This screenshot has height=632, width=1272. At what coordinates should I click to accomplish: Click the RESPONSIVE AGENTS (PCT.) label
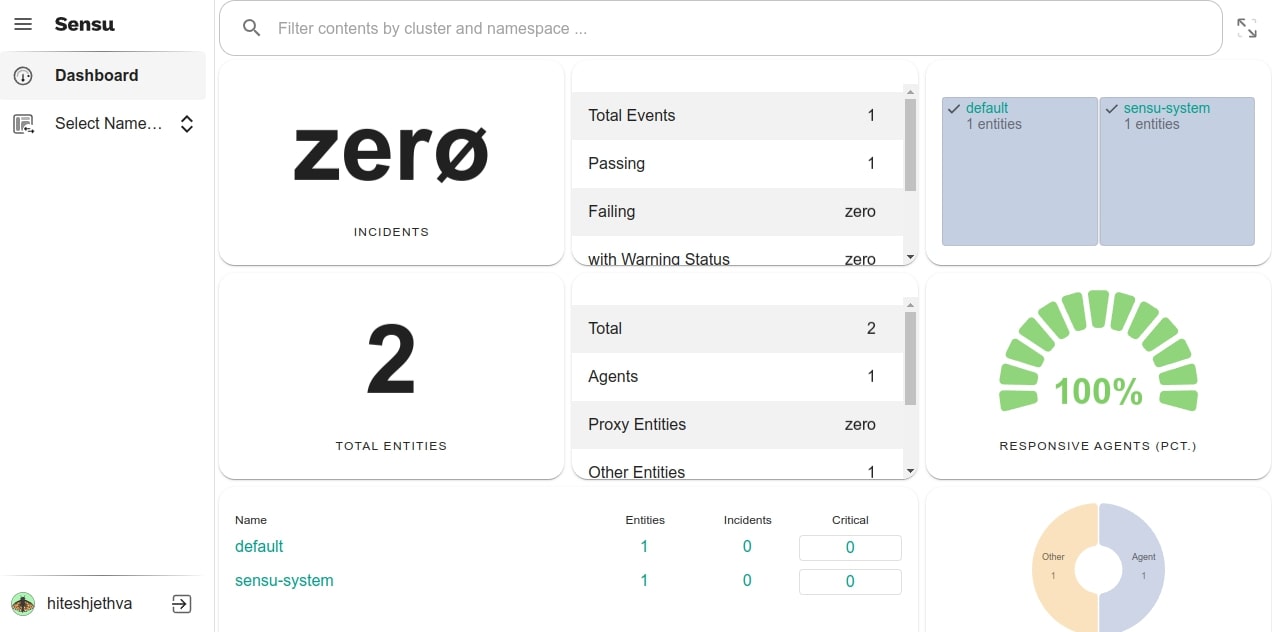(x=1098, y=446)
